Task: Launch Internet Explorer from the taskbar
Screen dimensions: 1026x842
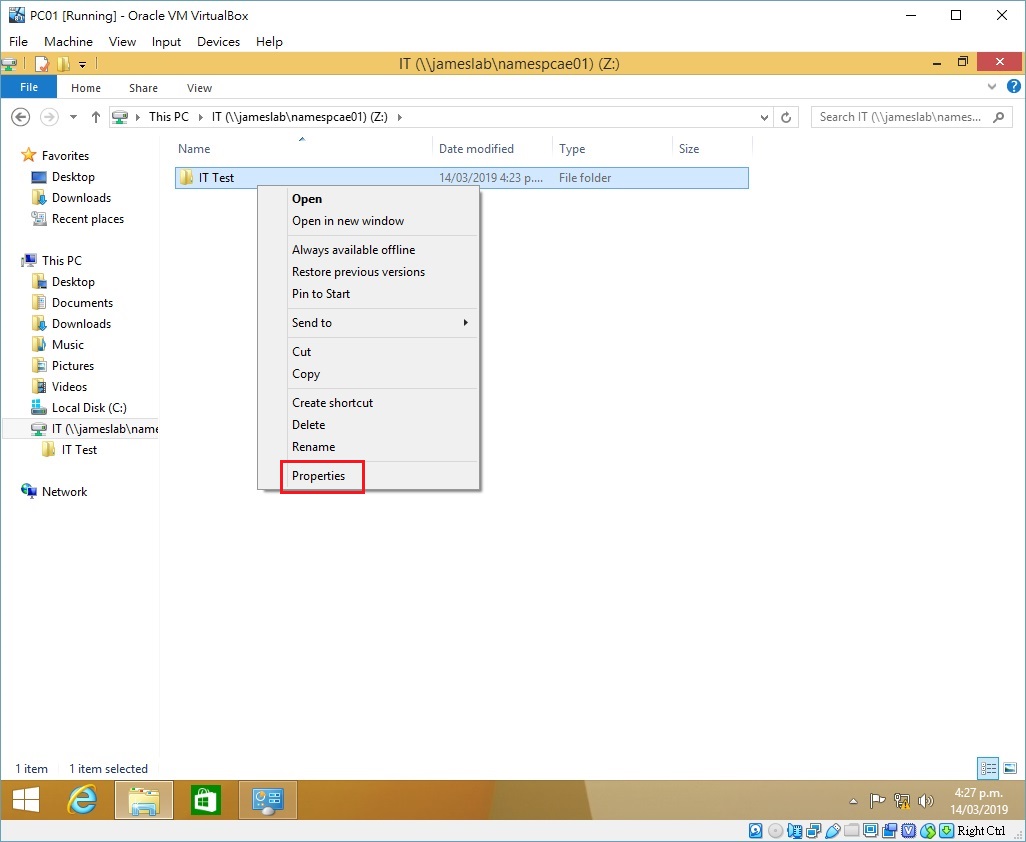Action: click(x=82, y=800)
